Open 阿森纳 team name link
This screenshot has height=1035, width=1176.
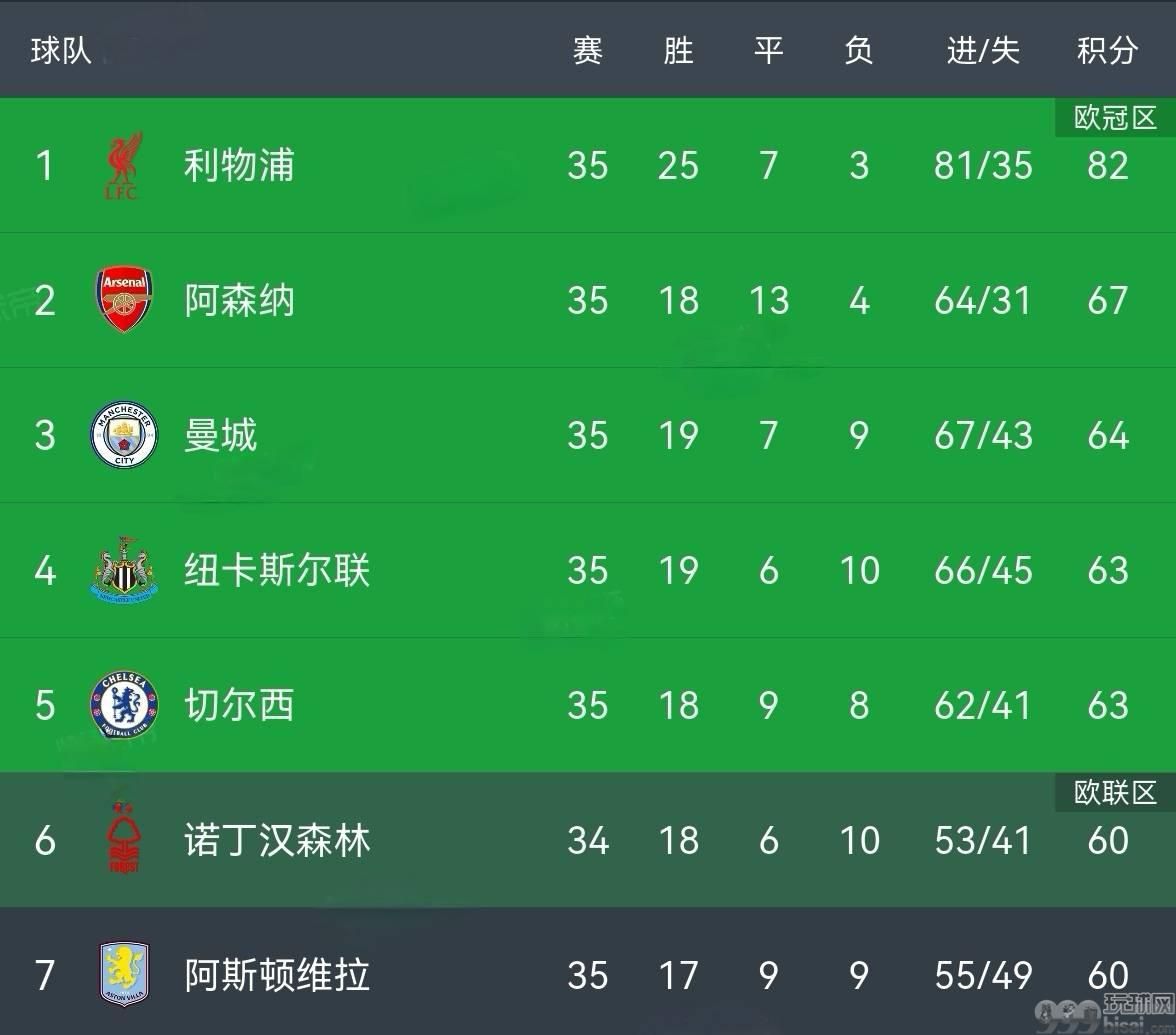[239, 300]
